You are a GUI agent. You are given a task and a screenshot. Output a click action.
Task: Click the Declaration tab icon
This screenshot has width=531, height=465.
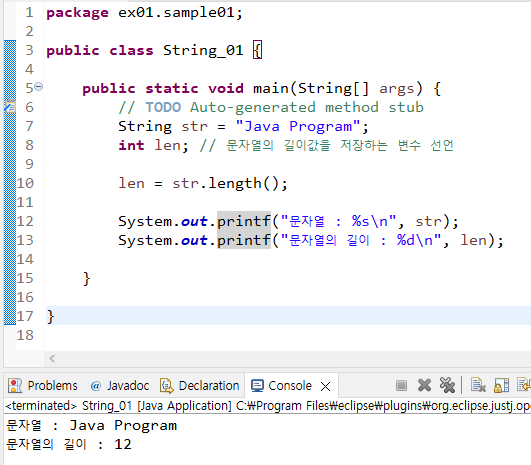tap(167, 386)
